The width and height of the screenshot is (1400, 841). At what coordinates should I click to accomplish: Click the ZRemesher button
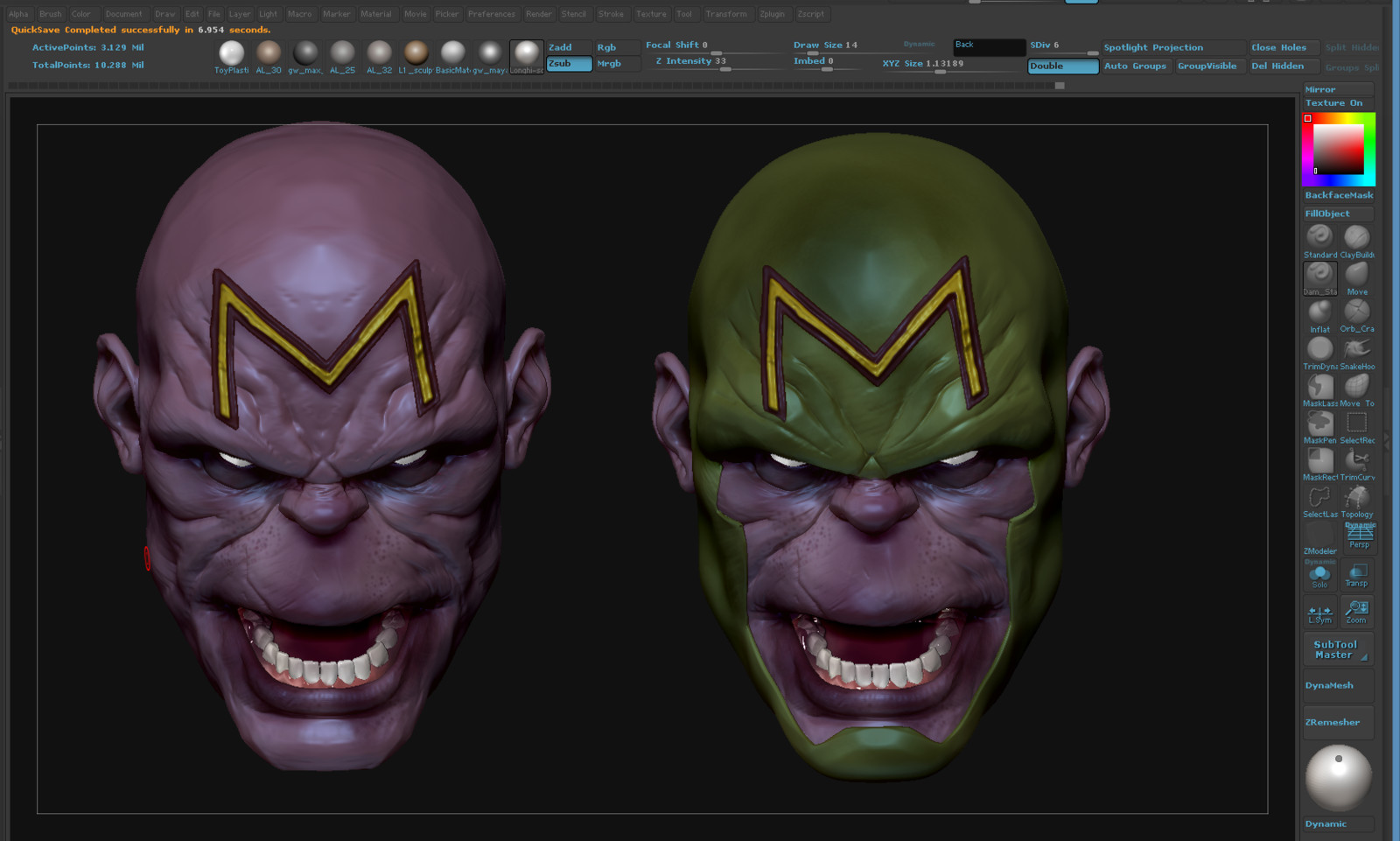[x=1337, y=723]
